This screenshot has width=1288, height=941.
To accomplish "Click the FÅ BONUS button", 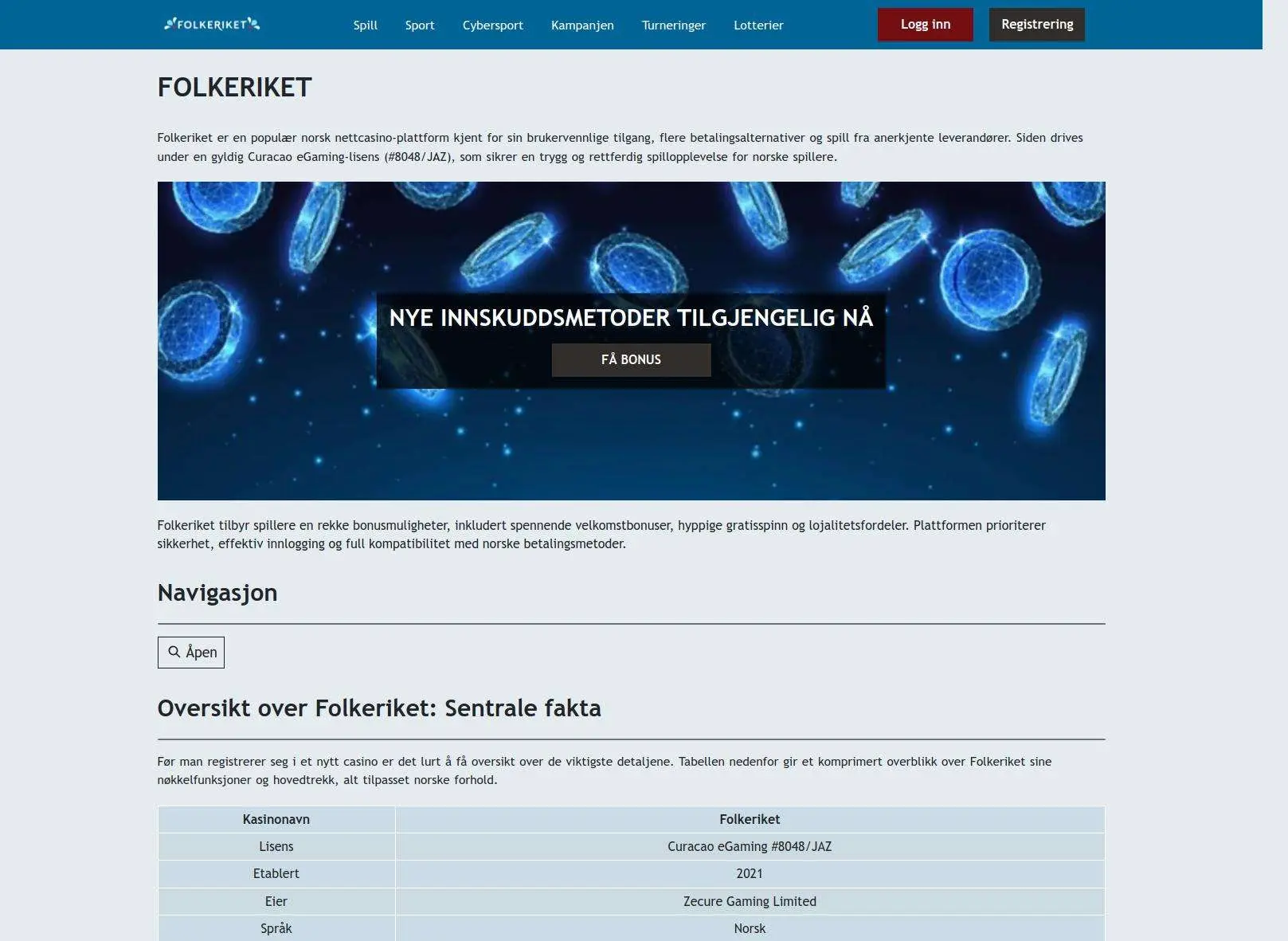I will pyautogui.click(x=631, y=360).
